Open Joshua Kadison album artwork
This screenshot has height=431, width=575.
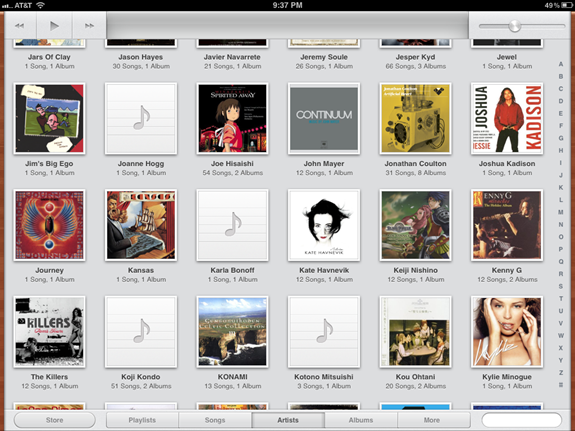[x=507, y=118]
